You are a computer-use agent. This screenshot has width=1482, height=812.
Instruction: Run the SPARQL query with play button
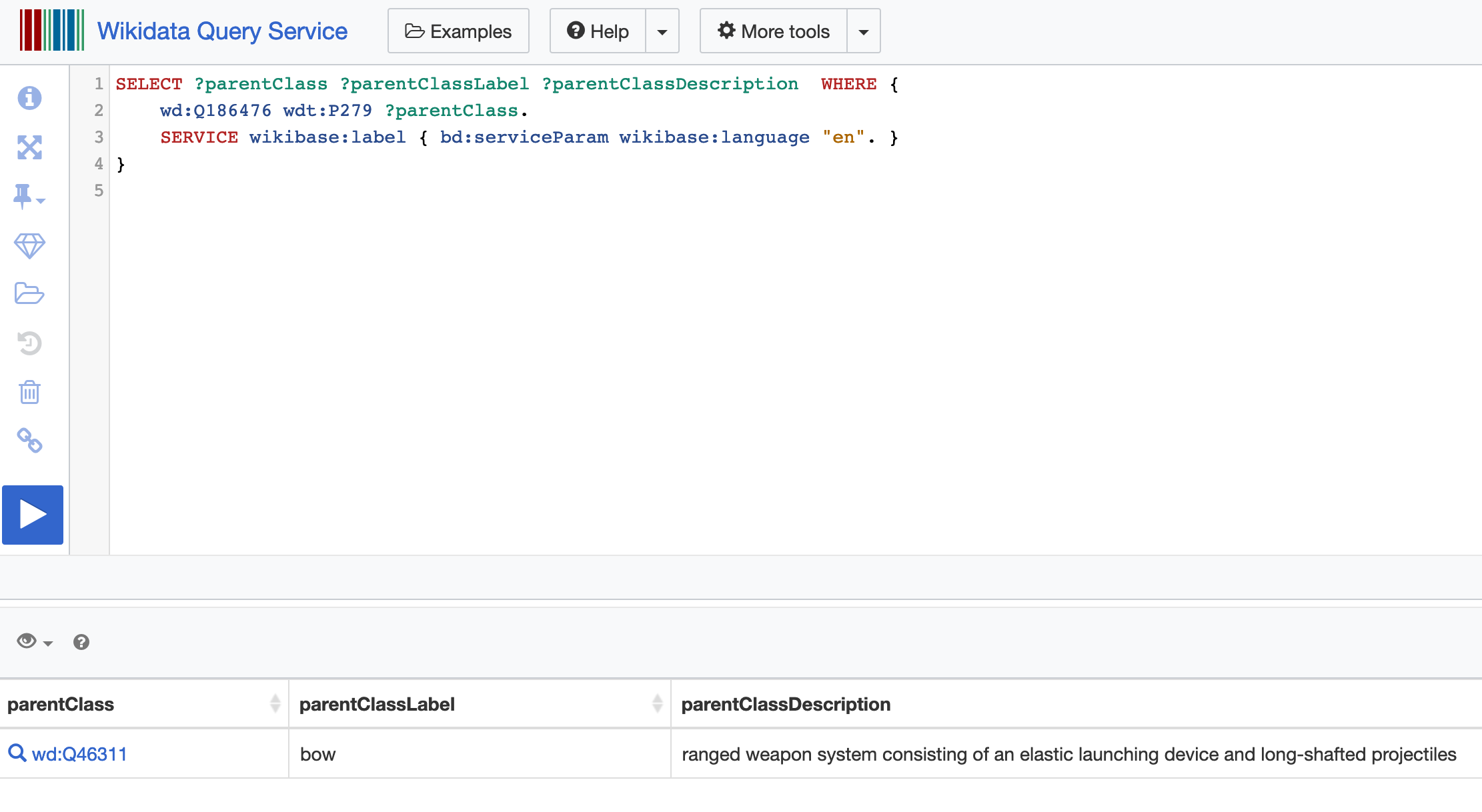(32, 515)
